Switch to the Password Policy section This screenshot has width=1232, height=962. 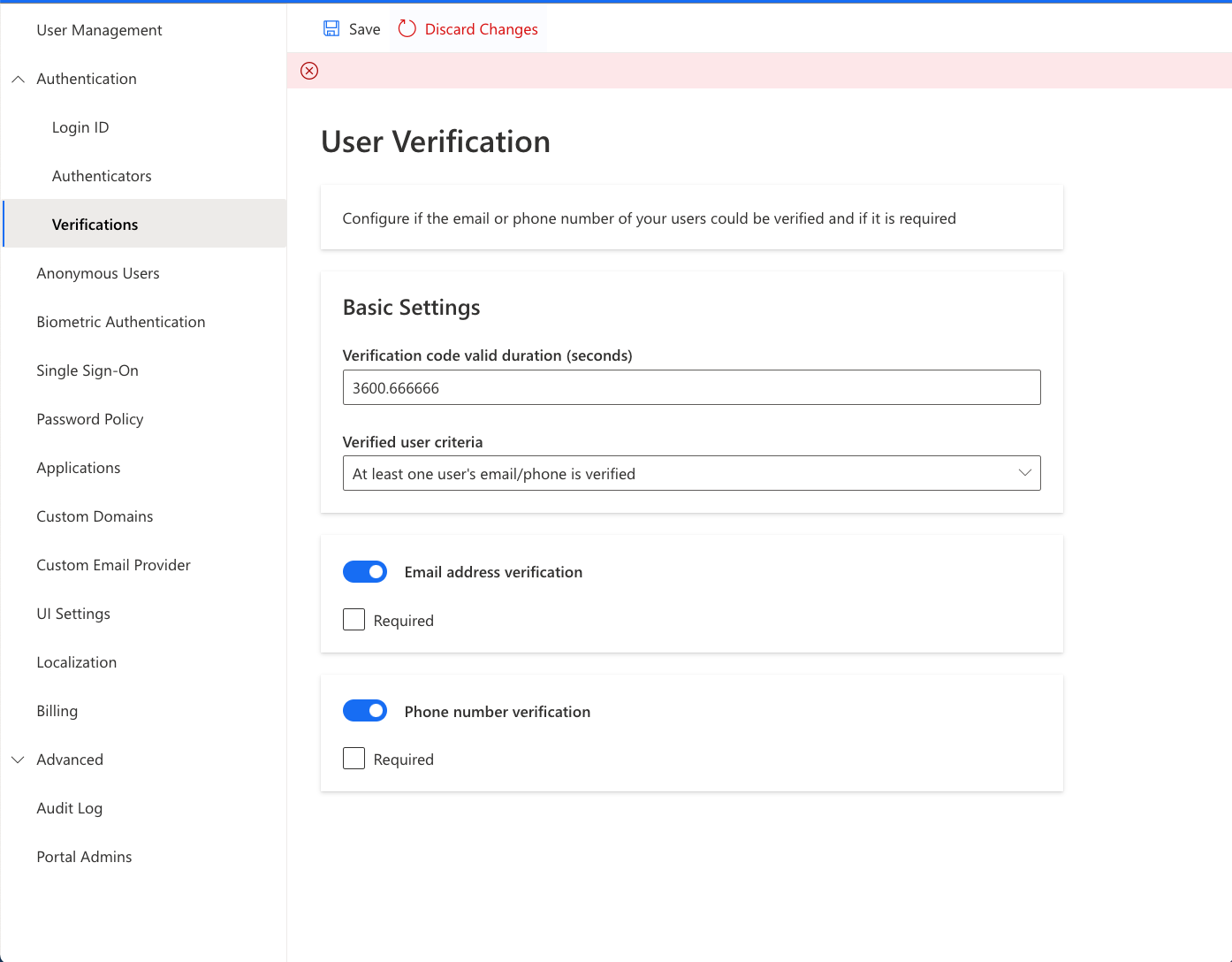(x=90, y=419)
